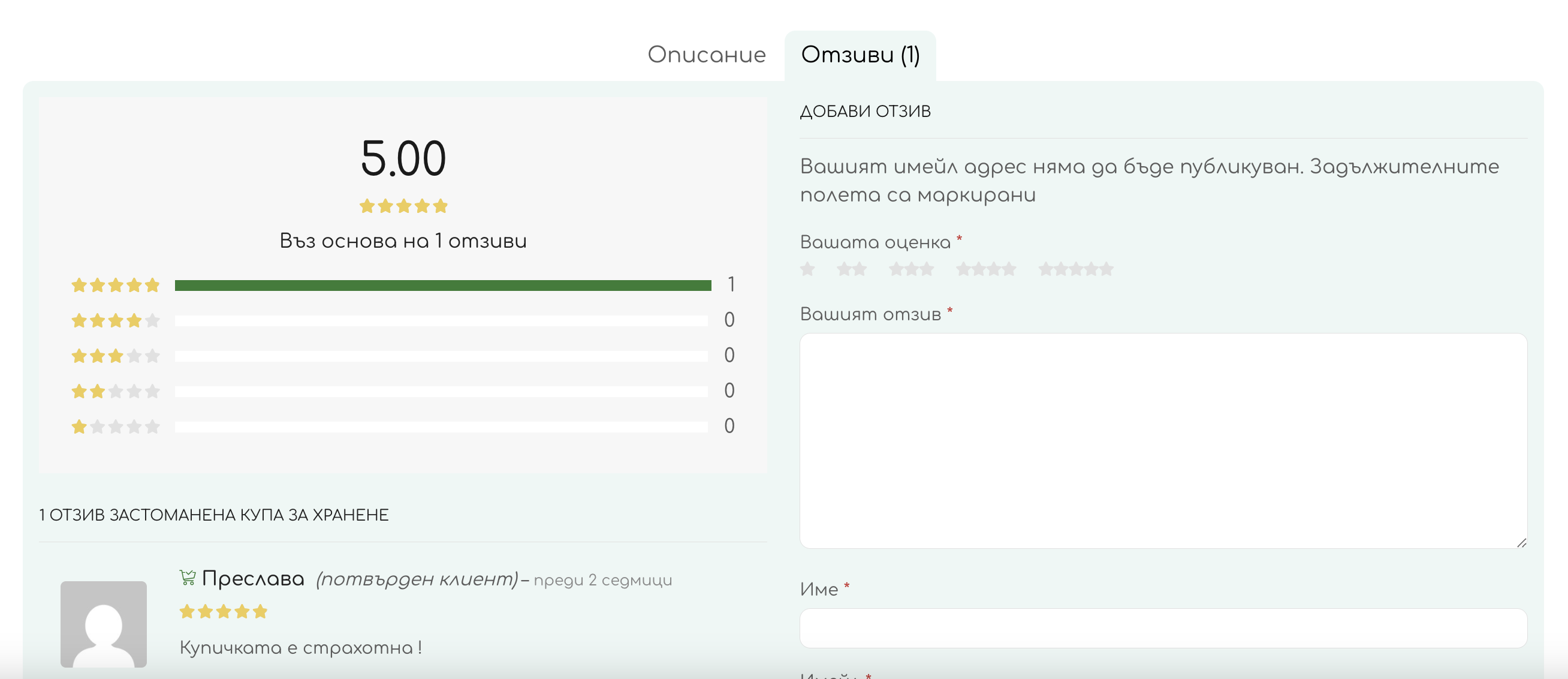The height and width of the screenshot is (679, 1568).
Task: Click the five-star row in rating breakdown
Action: (x=403, y=285)
